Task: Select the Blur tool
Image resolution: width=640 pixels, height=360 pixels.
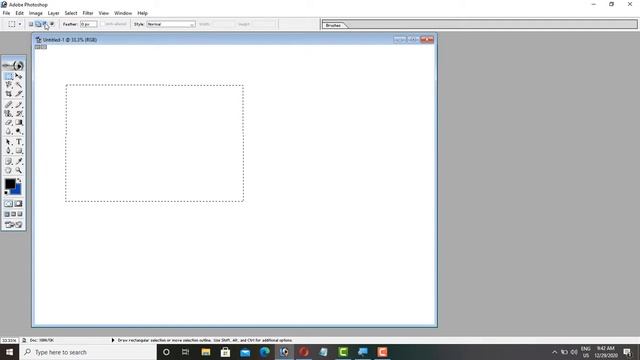Action: pos(9,131)
